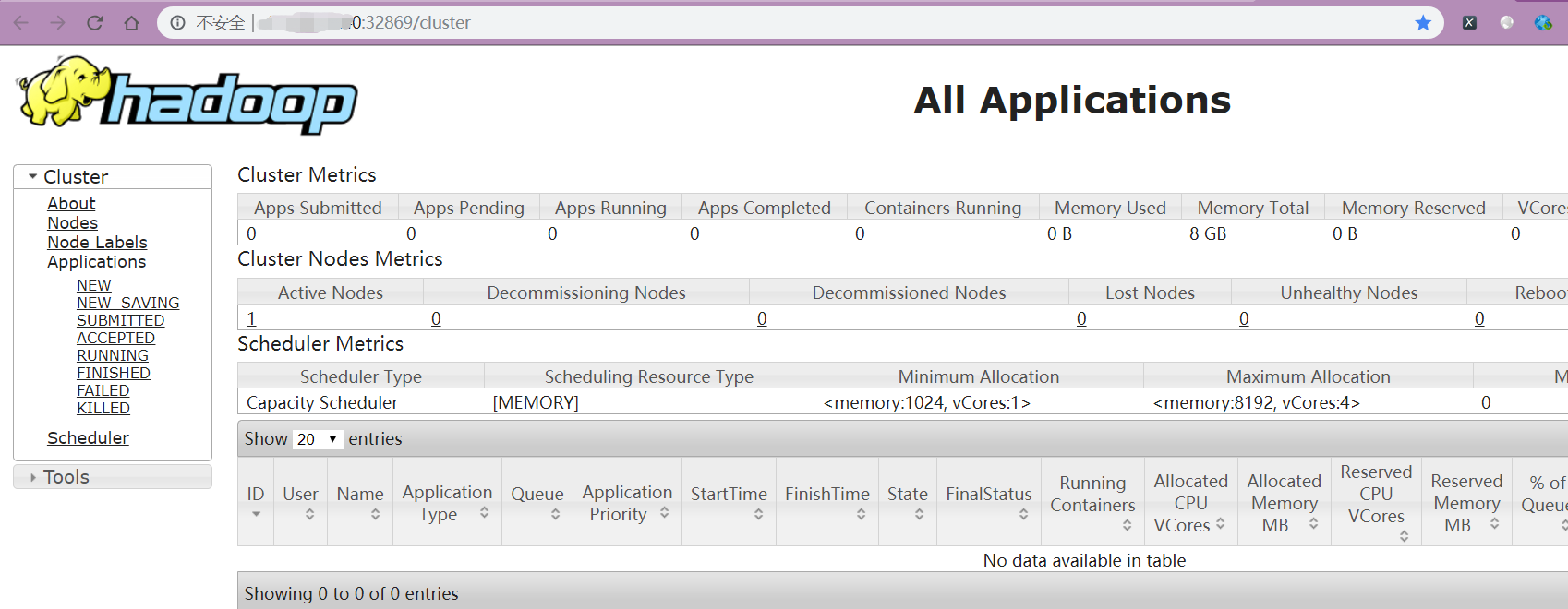The width and height of the screenshot is (1568, 609).
Task: Open the globe browser extension
Action: (x=1543, y=22)
